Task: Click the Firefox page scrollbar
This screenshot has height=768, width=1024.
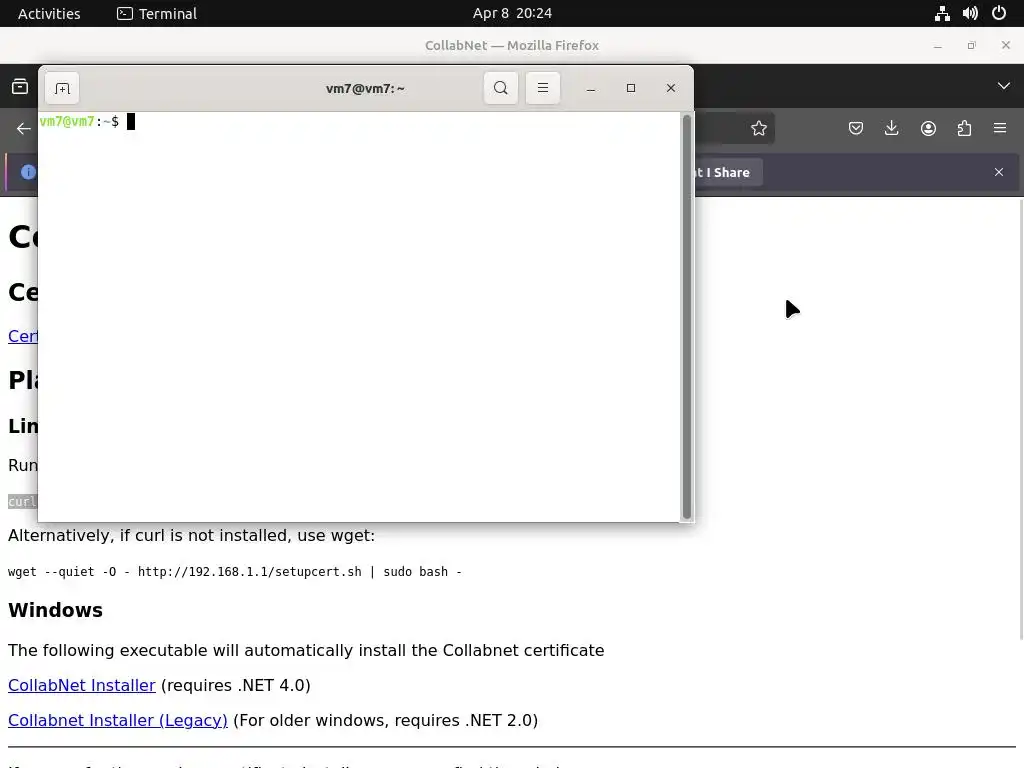Action: (x=1020, y=418)
